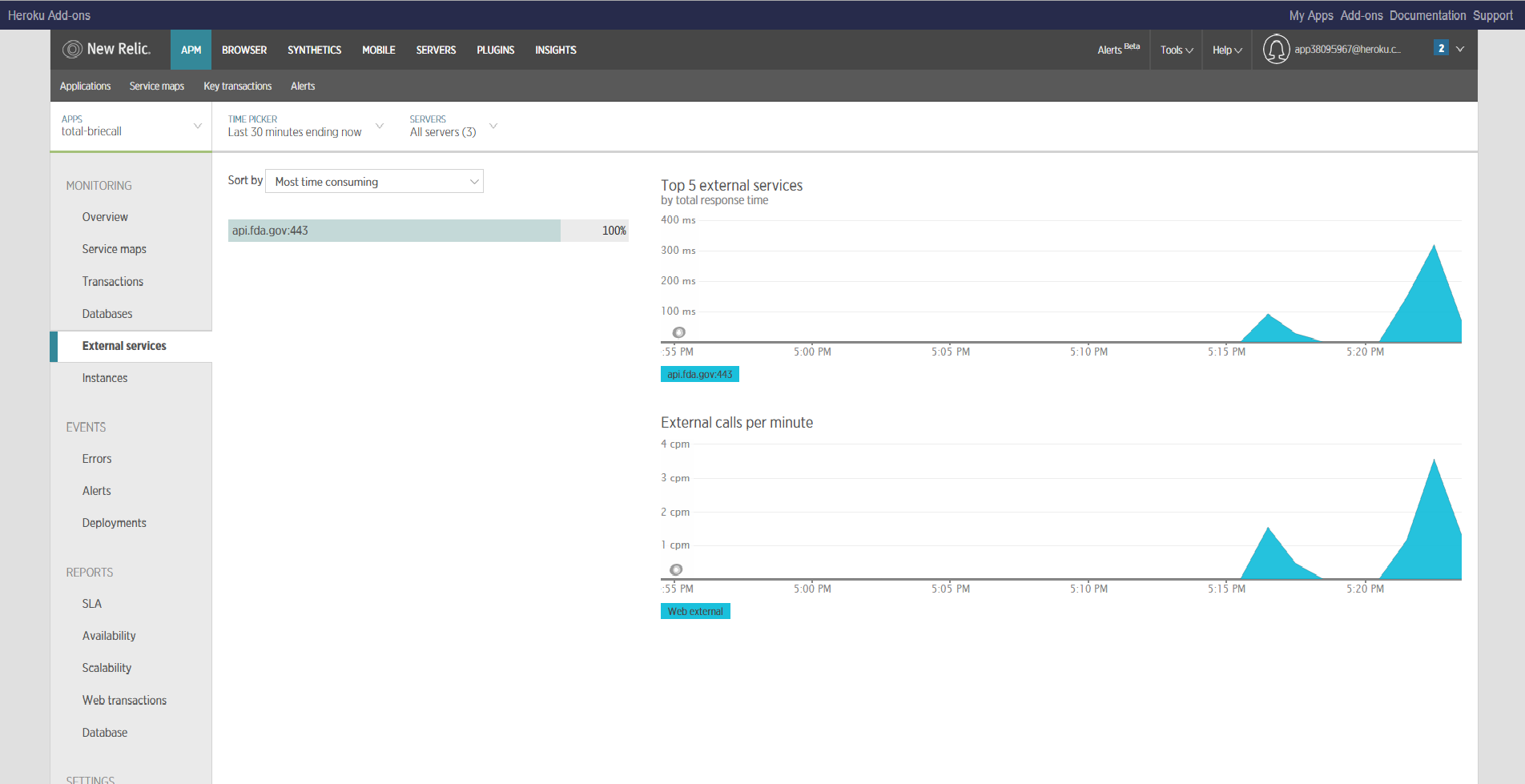Click the app38095967@heroku account name
Screen dimensions: 1525x784
1348,49
